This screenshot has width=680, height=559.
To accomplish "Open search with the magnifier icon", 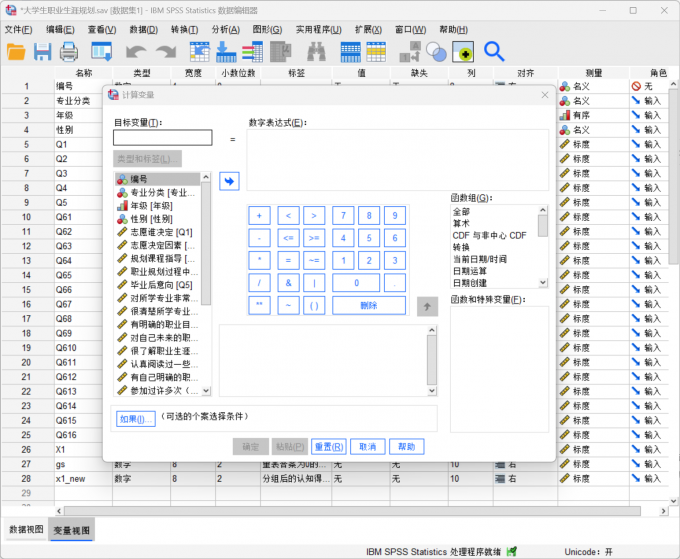I will pos(494,52).
